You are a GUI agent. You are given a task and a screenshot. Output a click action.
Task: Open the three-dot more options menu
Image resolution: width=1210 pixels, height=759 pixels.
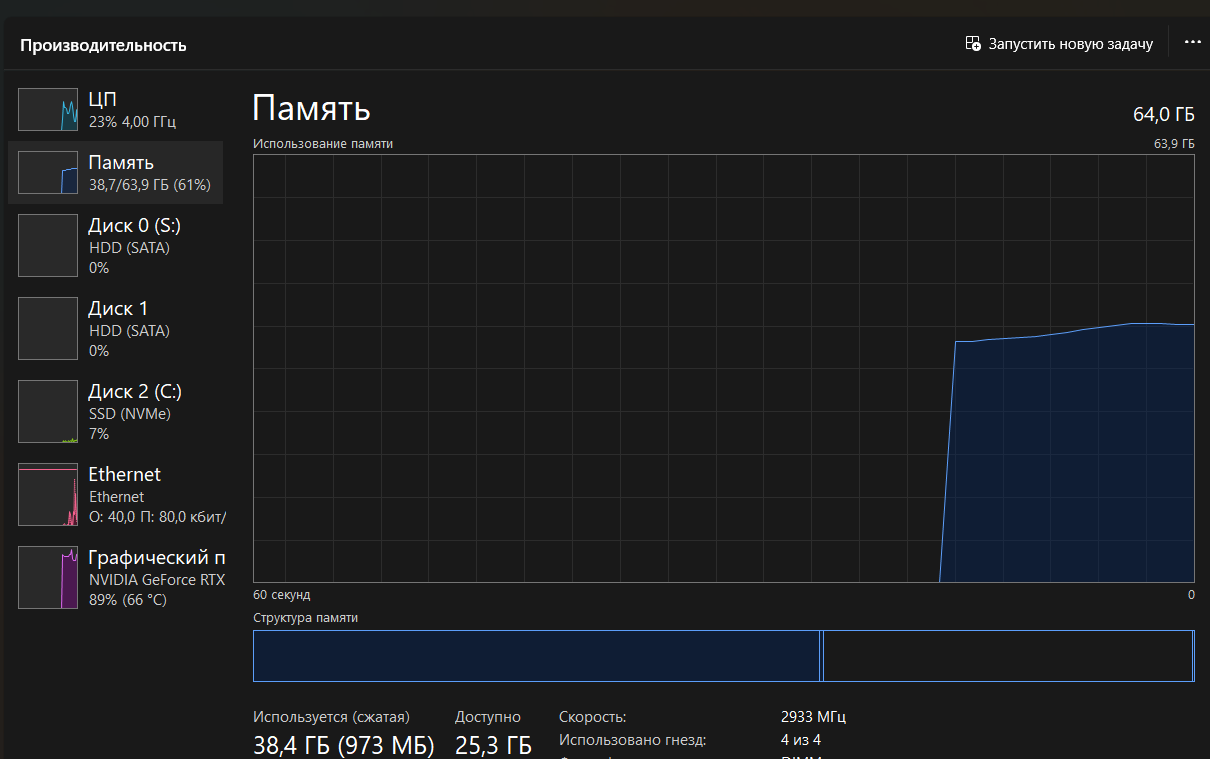pyautogui.click(x=1192, y=43)
